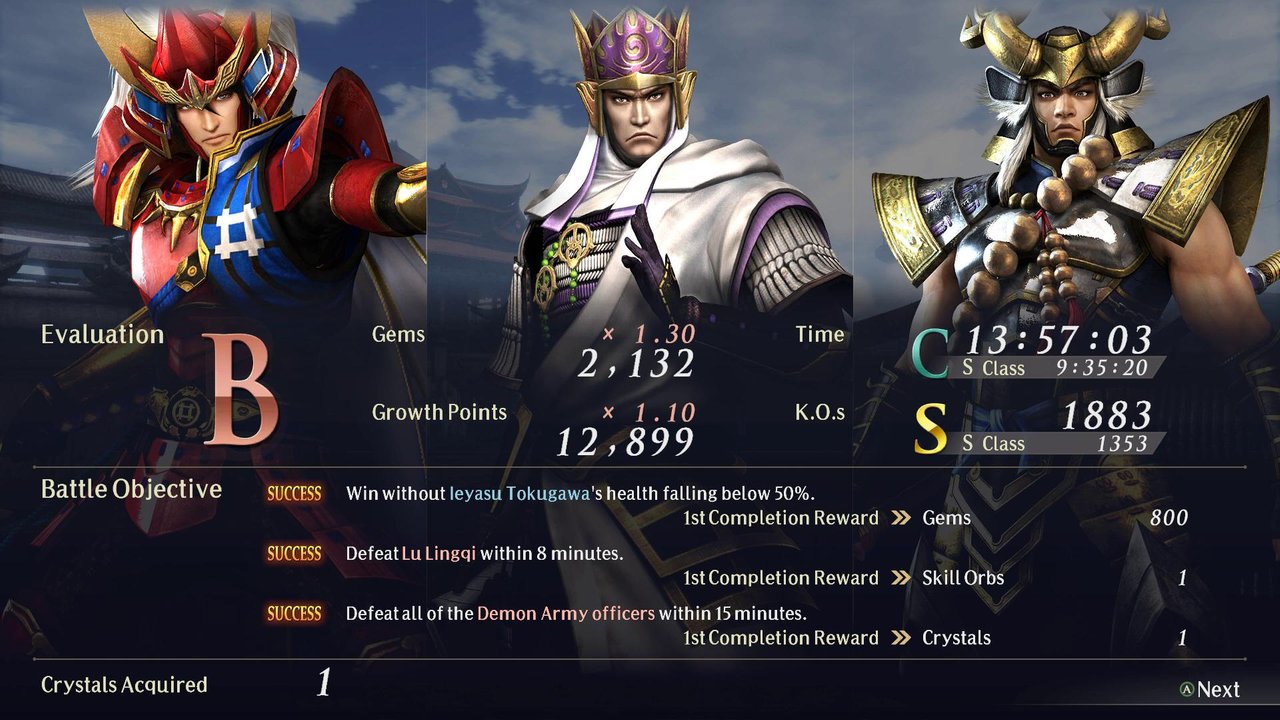
Task: Click the Growth Points 12,899 value
Action: (x=625, y=441)
